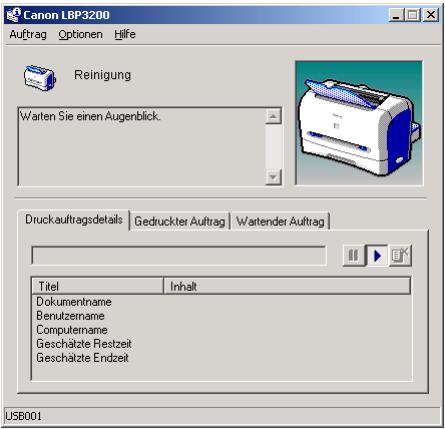Switch to the Druckauftragsdetails tab
The width and height of the screenshot is (445, 429).
pos(74,220)
